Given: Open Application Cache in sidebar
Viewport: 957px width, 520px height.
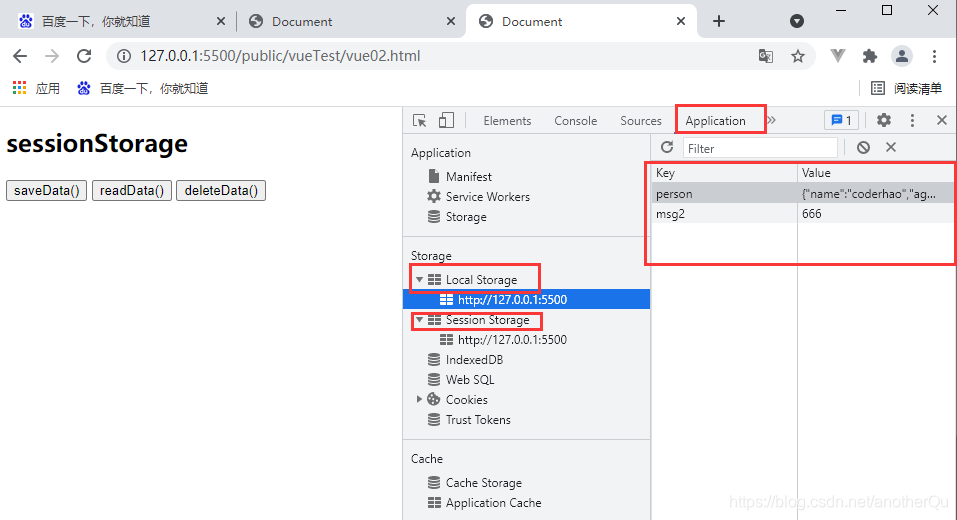Looking at the screenshot, I should (493, 503).
